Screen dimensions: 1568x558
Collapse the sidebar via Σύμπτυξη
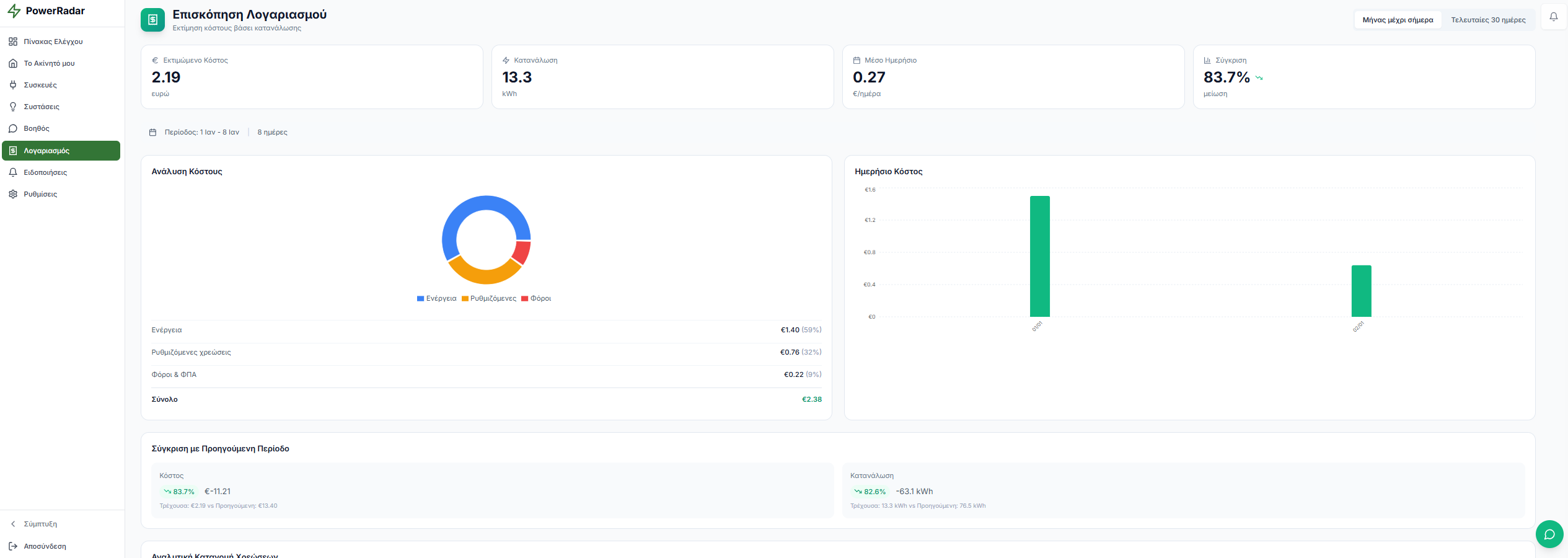(39, 524)
